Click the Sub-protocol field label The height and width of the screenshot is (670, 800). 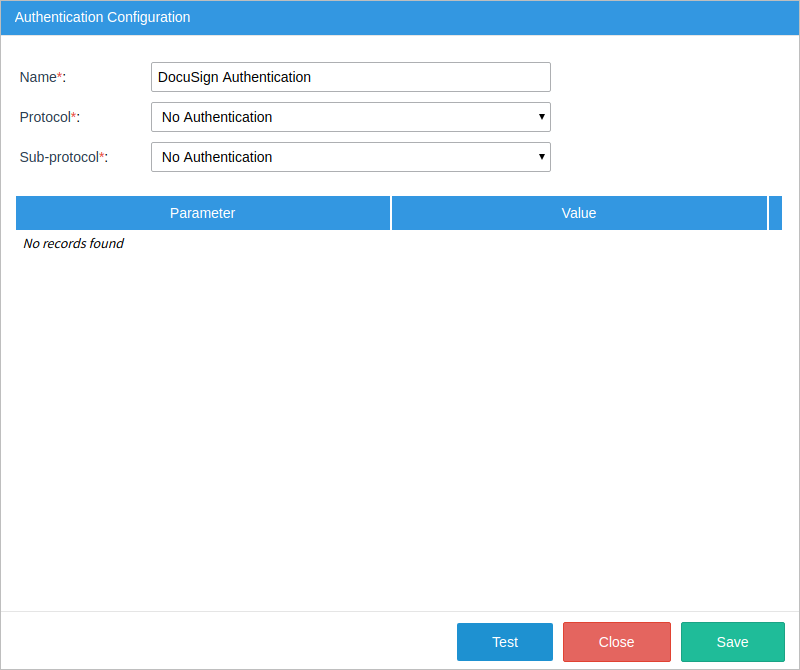[58, 157]
